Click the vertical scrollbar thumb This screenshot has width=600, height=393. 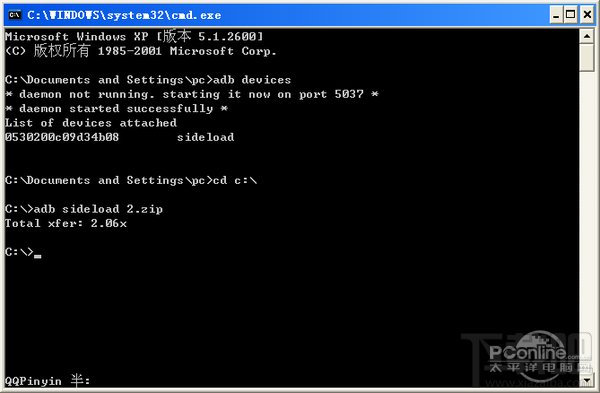click(587, 57)
